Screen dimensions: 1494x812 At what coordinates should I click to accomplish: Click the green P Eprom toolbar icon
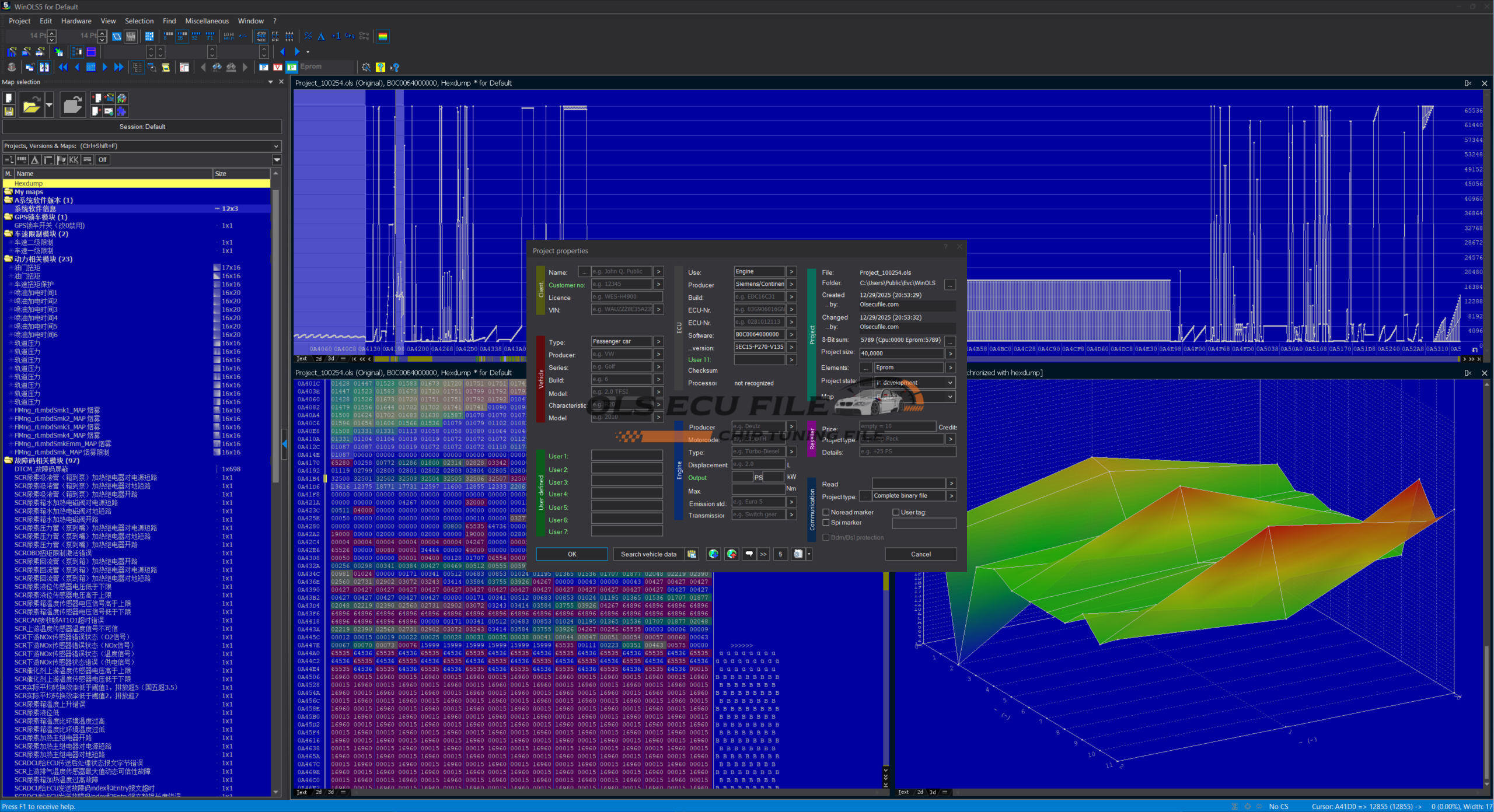click(x=292, y=67)
